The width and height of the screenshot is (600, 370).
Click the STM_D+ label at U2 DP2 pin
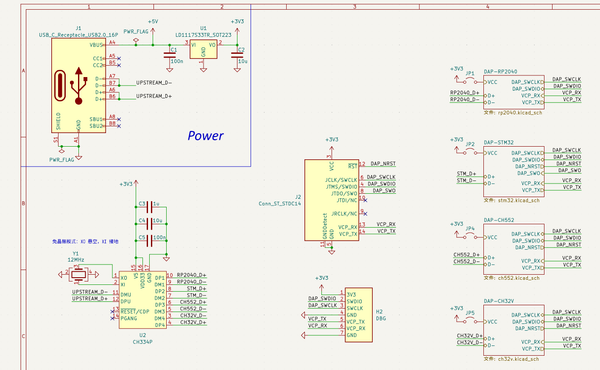pyautogui.click(x=196, y=289)
